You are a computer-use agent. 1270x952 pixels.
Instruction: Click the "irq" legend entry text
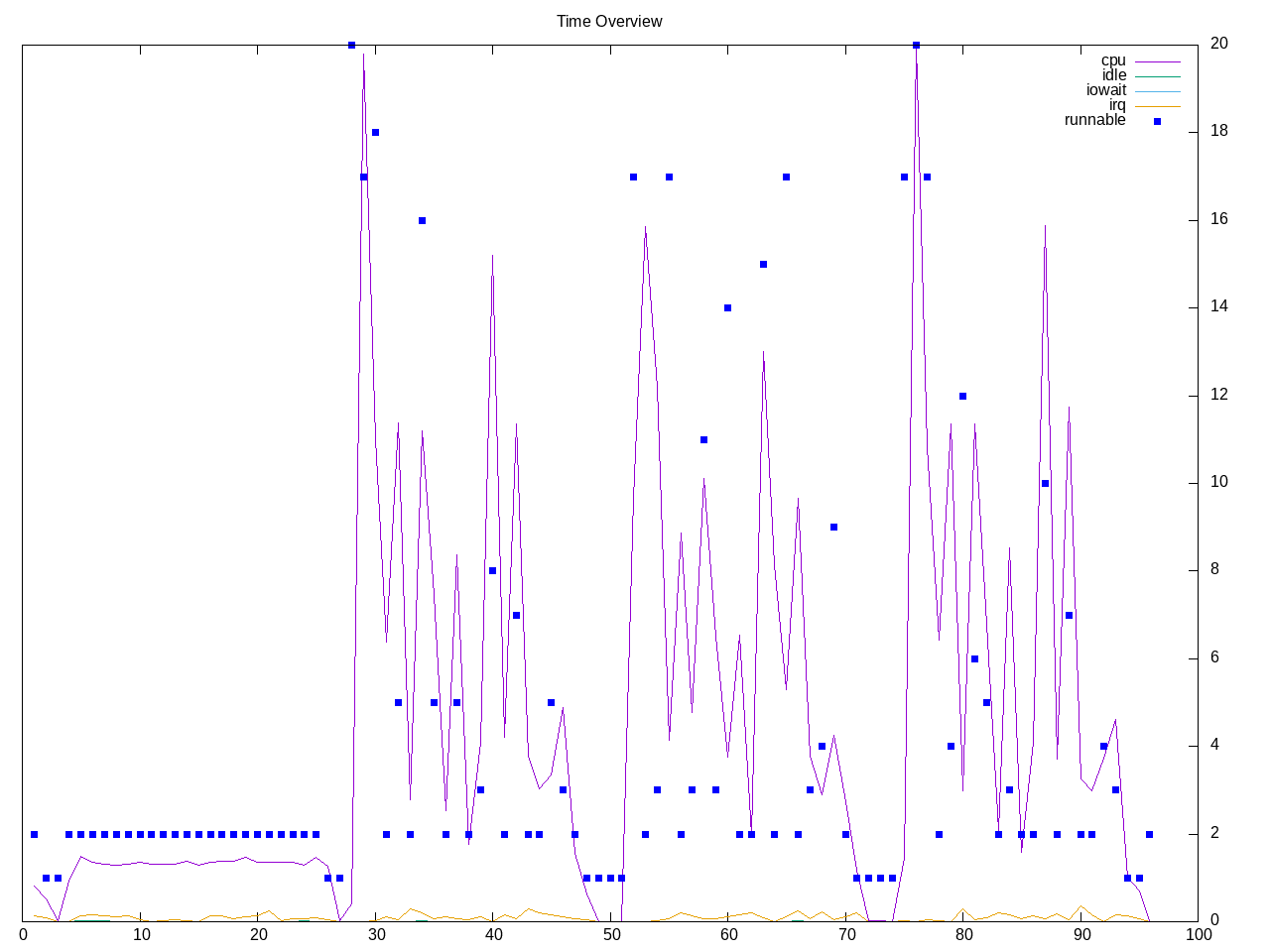pos(1117,105)
